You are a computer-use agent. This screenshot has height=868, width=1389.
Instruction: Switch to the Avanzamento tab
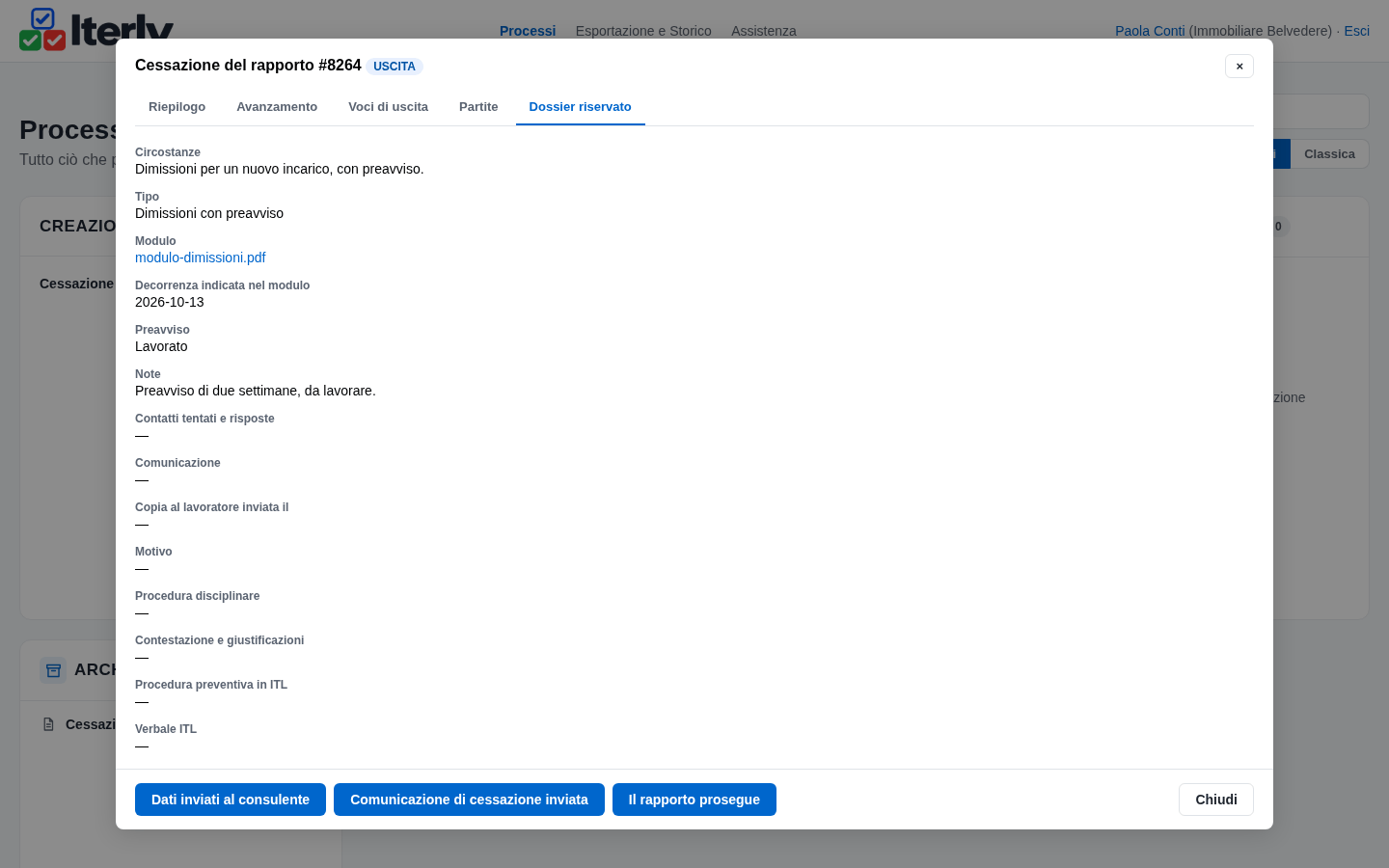point(277,107)
